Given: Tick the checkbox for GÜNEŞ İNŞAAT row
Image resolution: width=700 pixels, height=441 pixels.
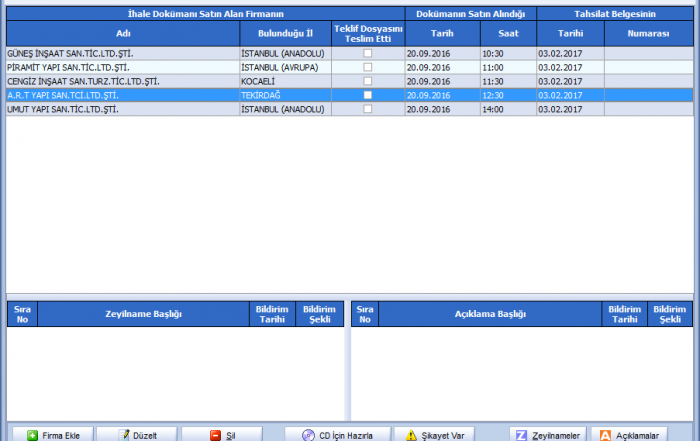Looking at the screenshot, I should tap(367, 52).
